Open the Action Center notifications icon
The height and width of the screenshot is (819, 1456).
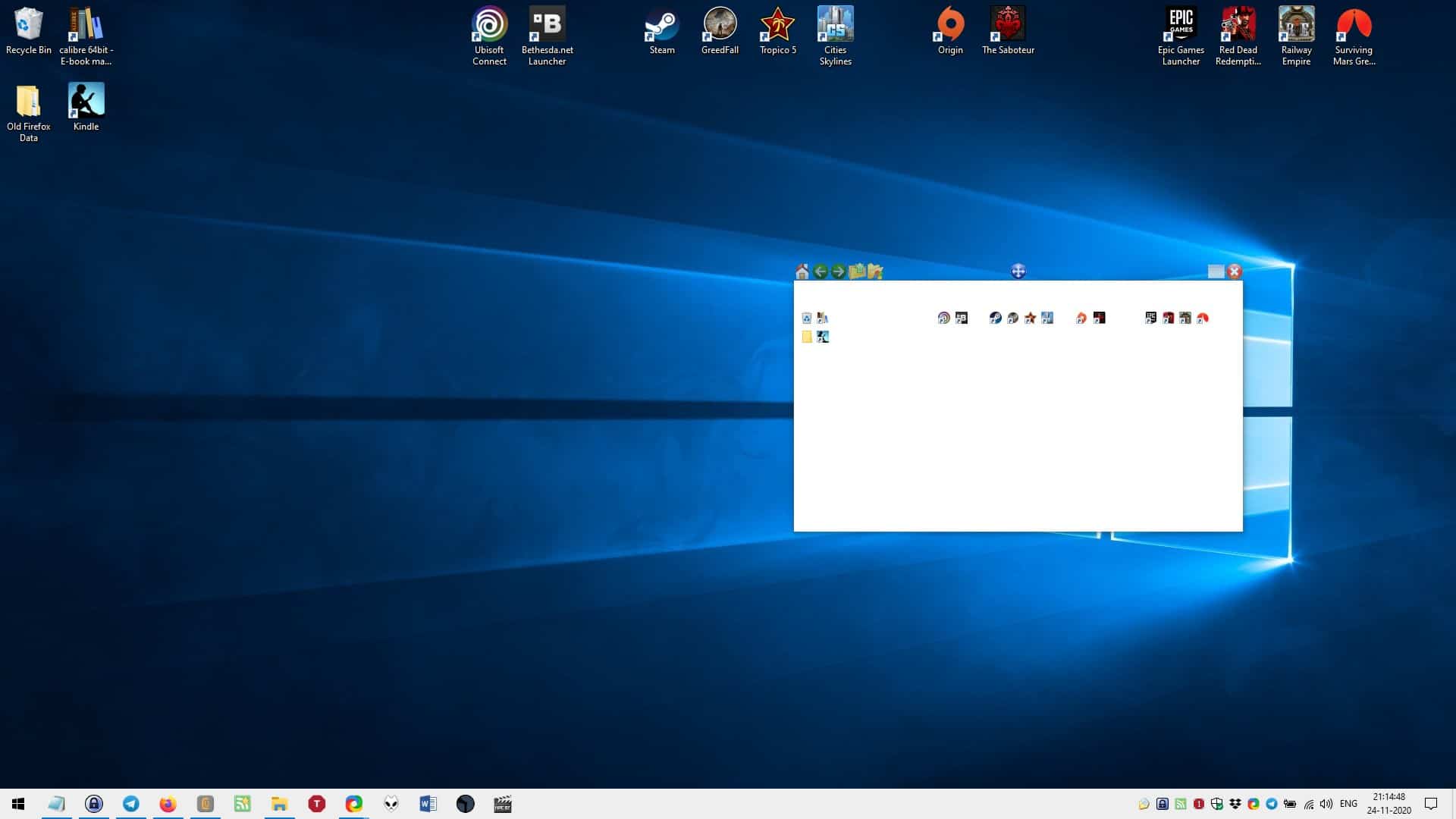pos(1431,804)
